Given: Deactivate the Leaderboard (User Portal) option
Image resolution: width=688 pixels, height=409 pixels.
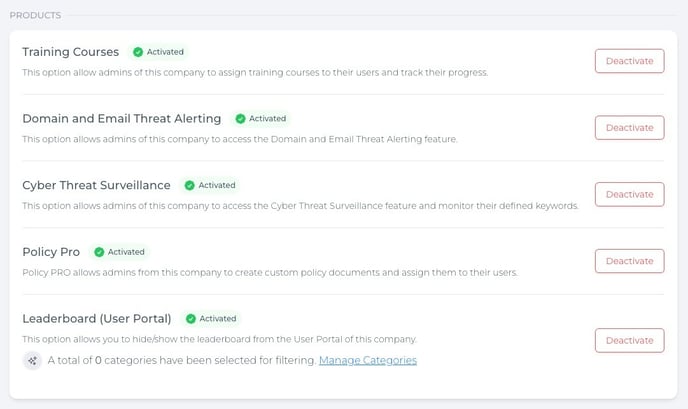Looking at the screenshot, I should (629, 340).
